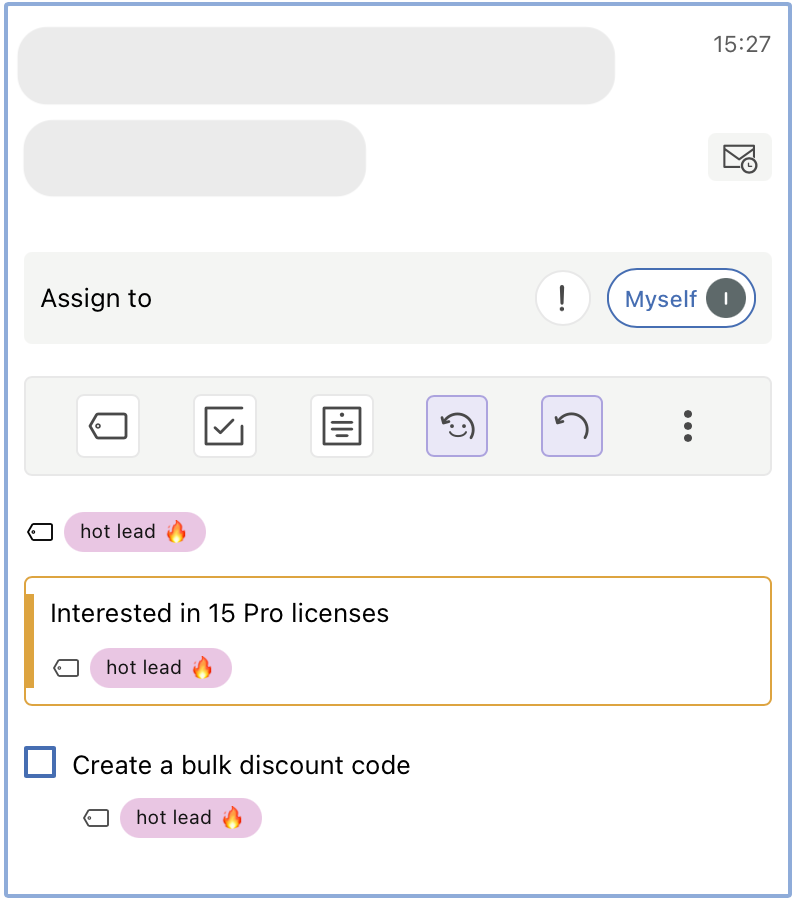Viewport: 794px width, 910px height.
Task: Click the task checkbox icon in the toolbar
Action: click(x=225, y=426)
